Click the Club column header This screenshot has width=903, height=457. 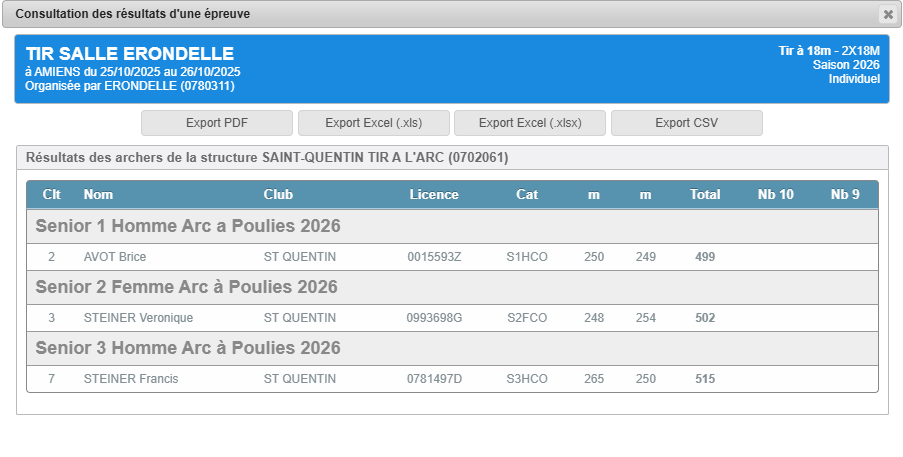(278, 194)
